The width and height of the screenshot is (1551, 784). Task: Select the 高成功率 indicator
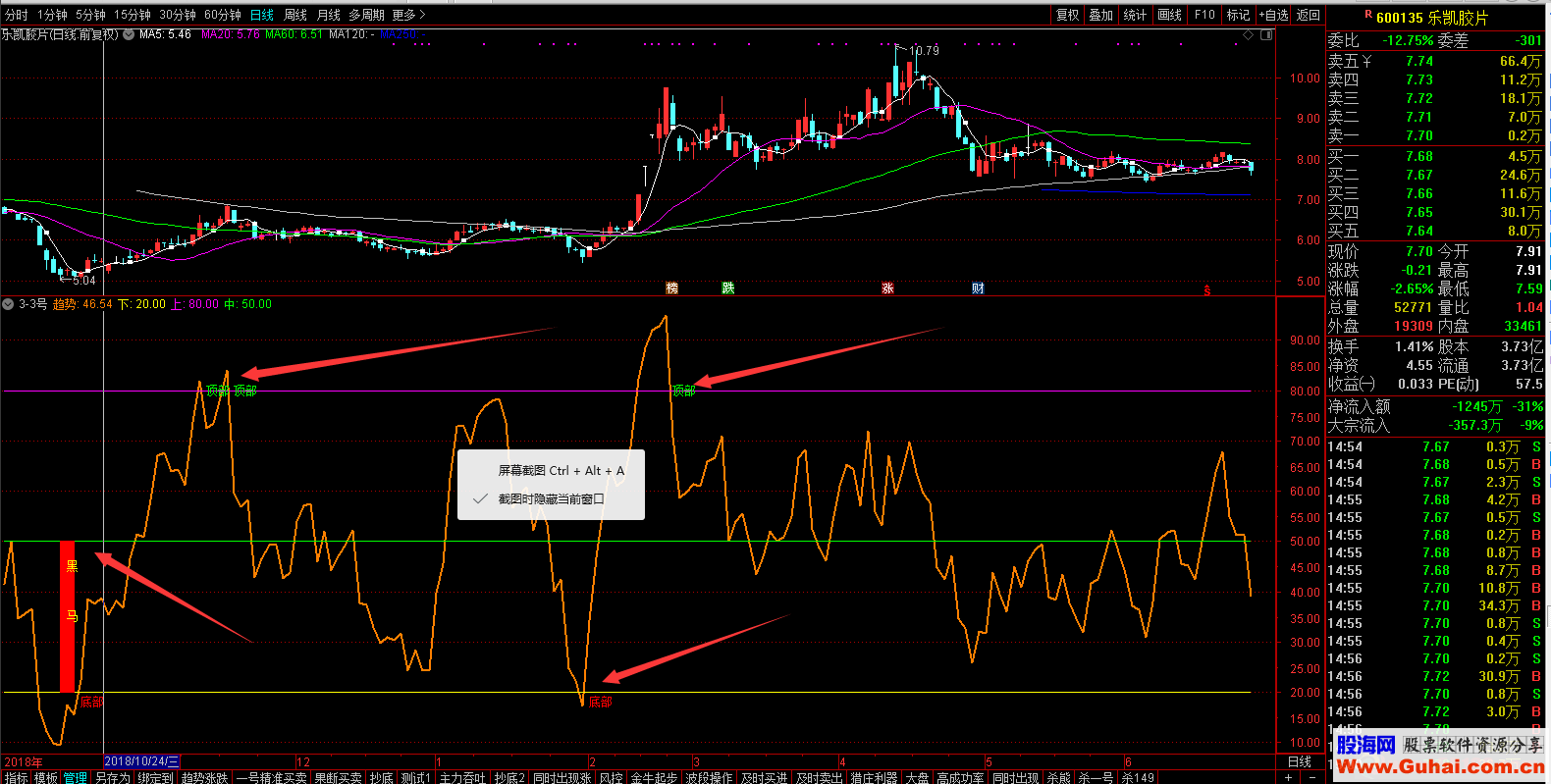point(960,777)
